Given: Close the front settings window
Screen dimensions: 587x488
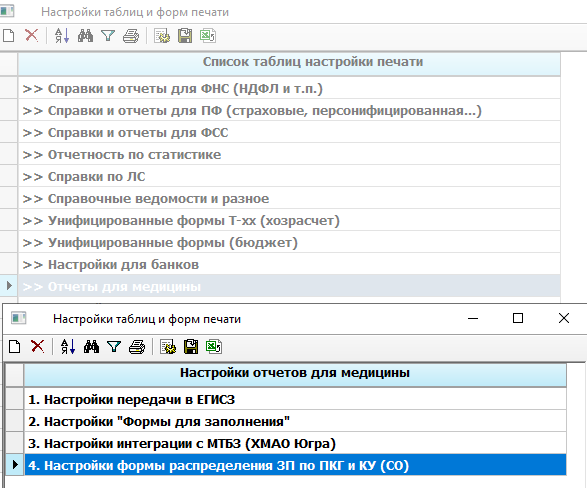Looking at the screenshot, I should coord(564,318).
